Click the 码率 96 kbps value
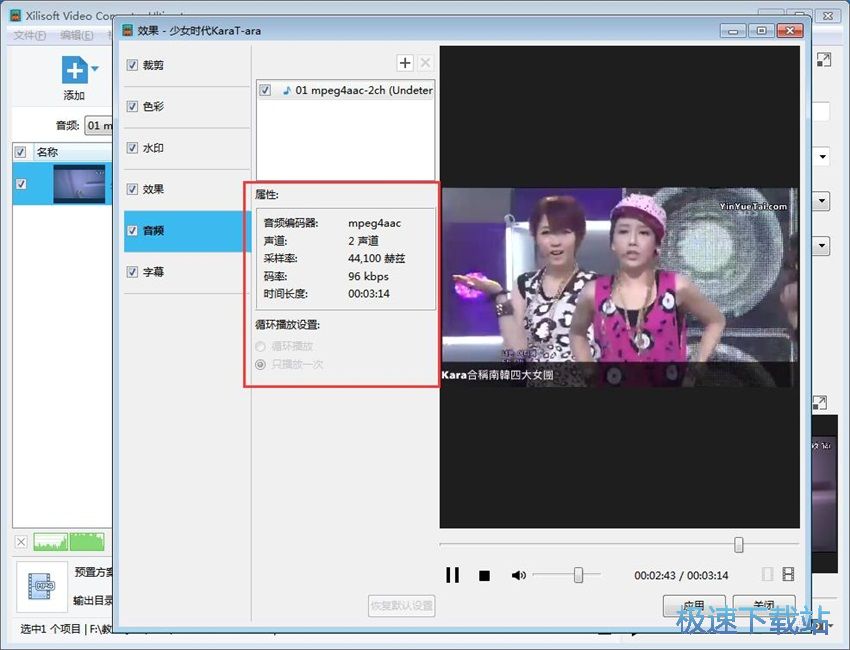 pos(369,276)
